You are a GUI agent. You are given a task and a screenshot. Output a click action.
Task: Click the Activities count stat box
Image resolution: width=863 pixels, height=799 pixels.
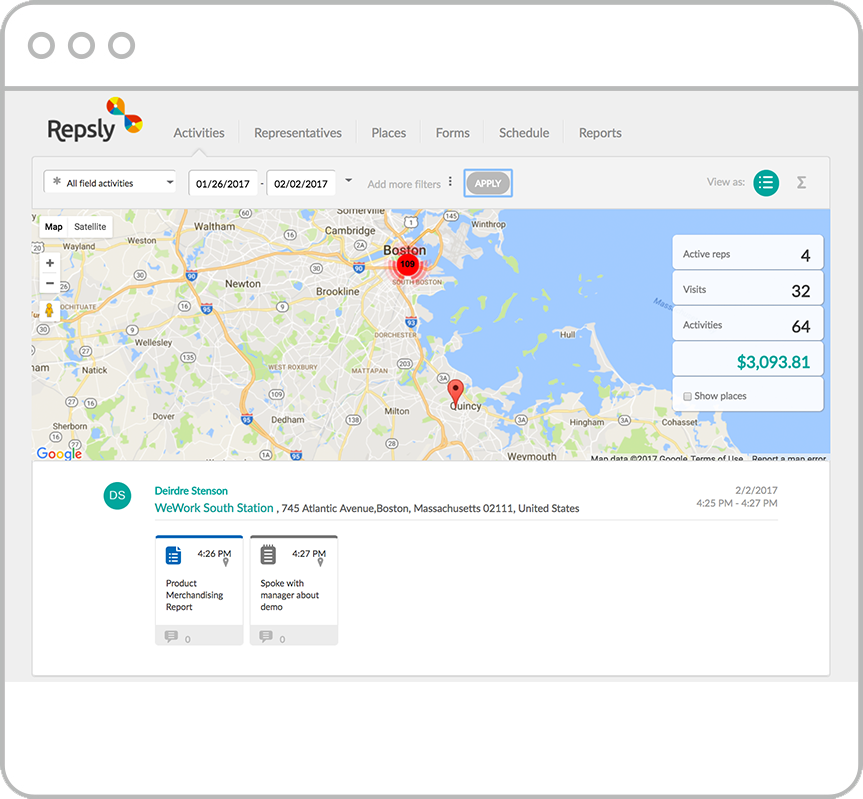748,324
